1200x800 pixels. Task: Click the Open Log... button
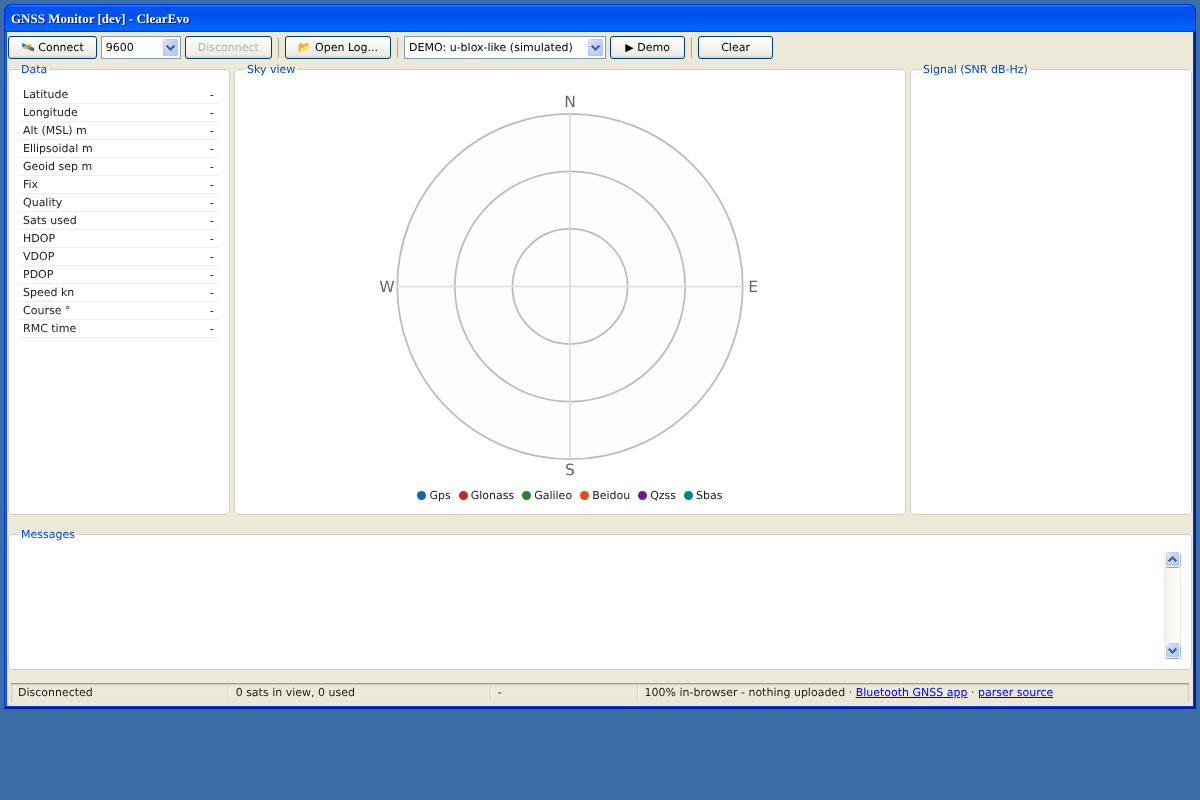click(x=338, y=47)
